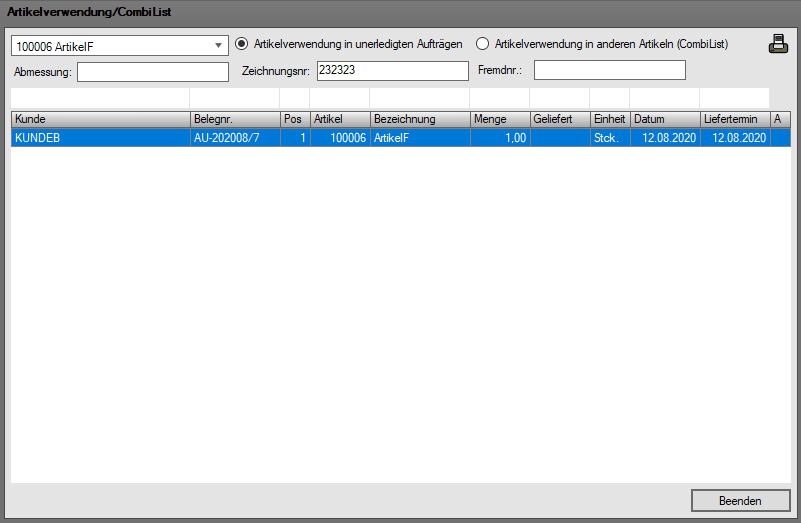Click the Pos column header
The image size is (801, 523).
tap(294, 119)
